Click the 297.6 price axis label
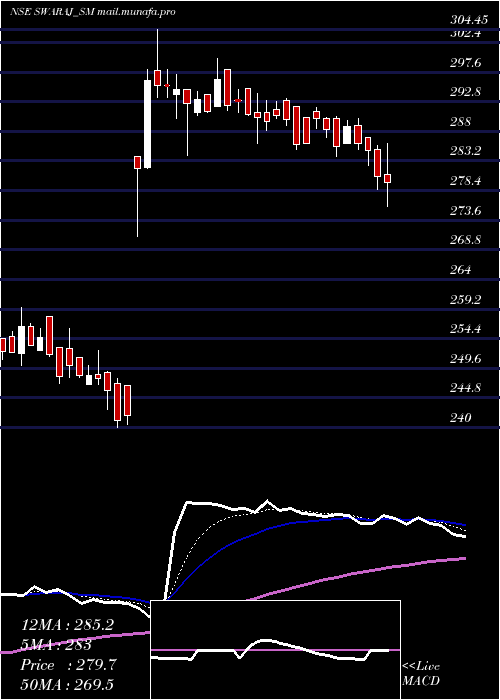This screenshot has width=500, height=700. pyautogui.click(x=465, y=63)
